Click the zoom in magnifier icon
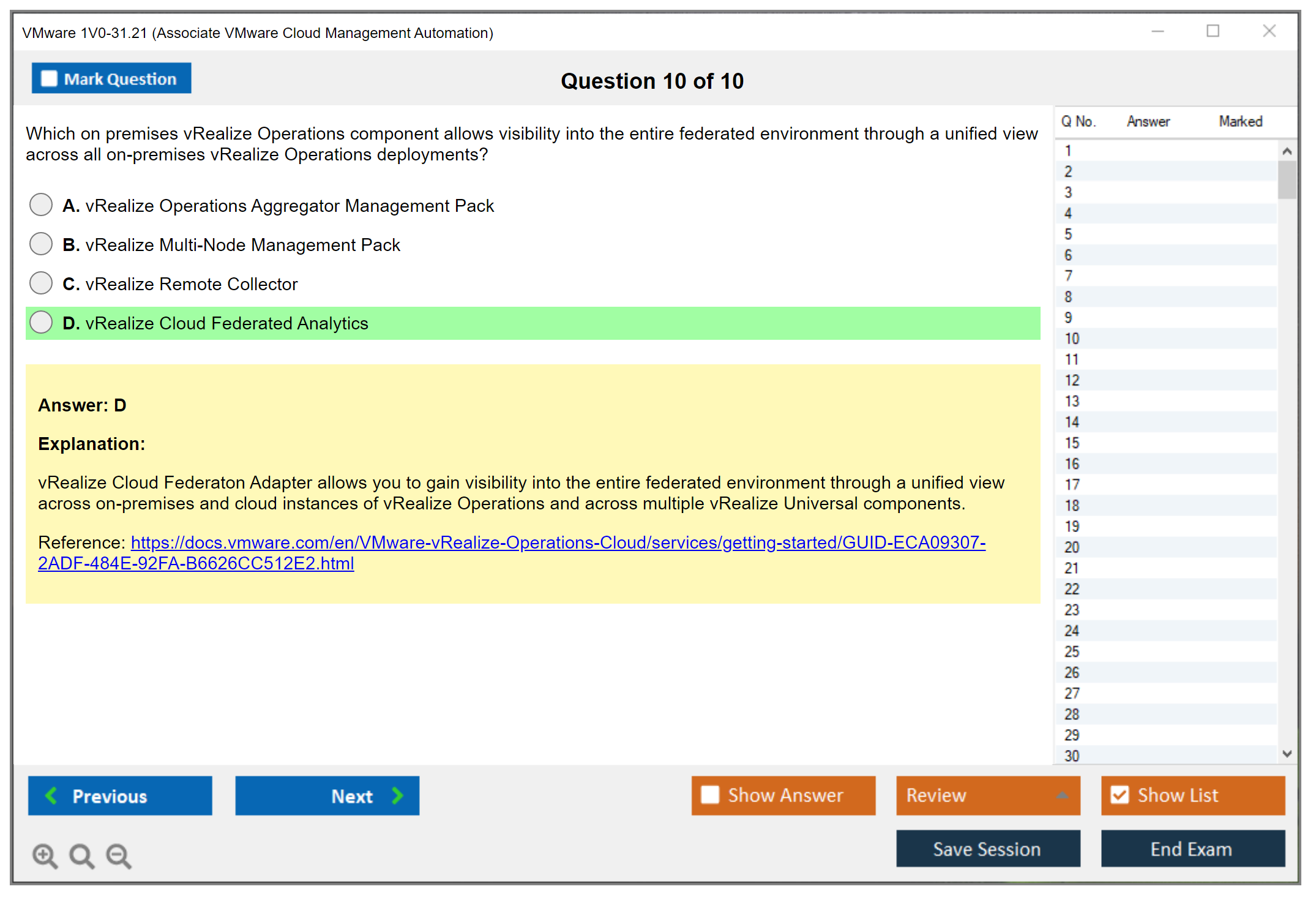Image resolution: width=1316 pixels, height=900 pixels. point(45,855)
